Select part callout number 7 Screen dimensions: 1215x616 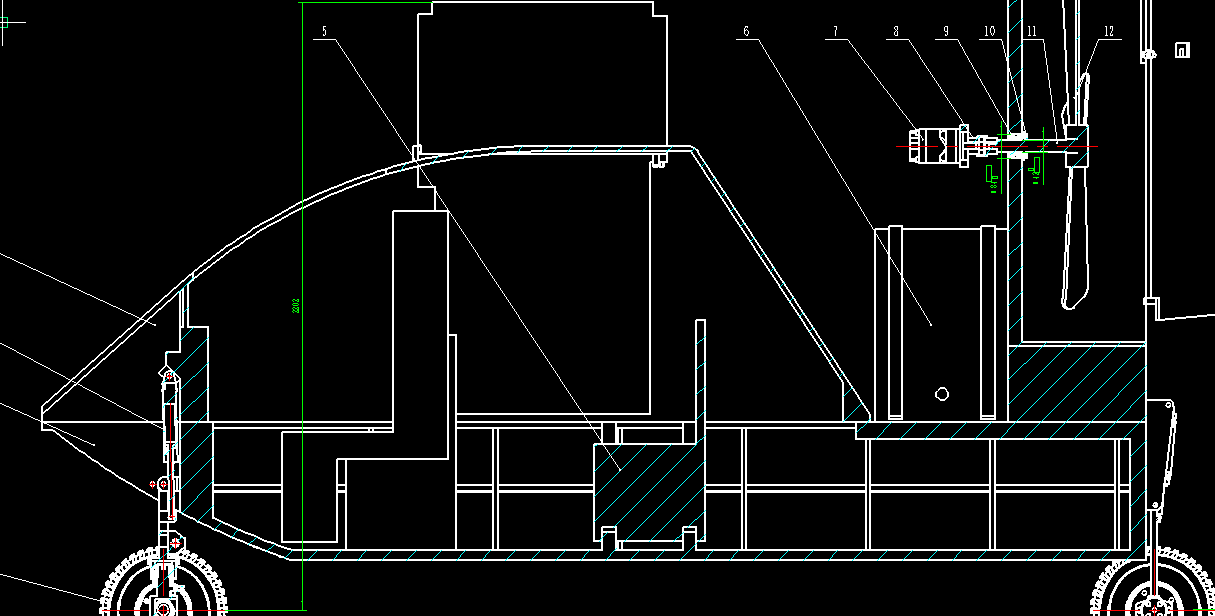[837, 31]
